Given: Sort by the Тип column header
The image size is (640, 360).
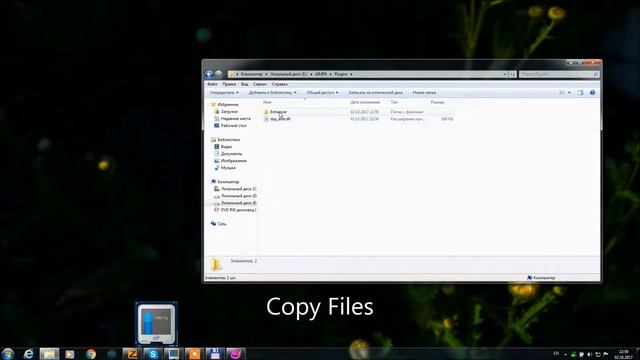Looking at the screenshot, I should pyautogui.click(x=394, y=102).
